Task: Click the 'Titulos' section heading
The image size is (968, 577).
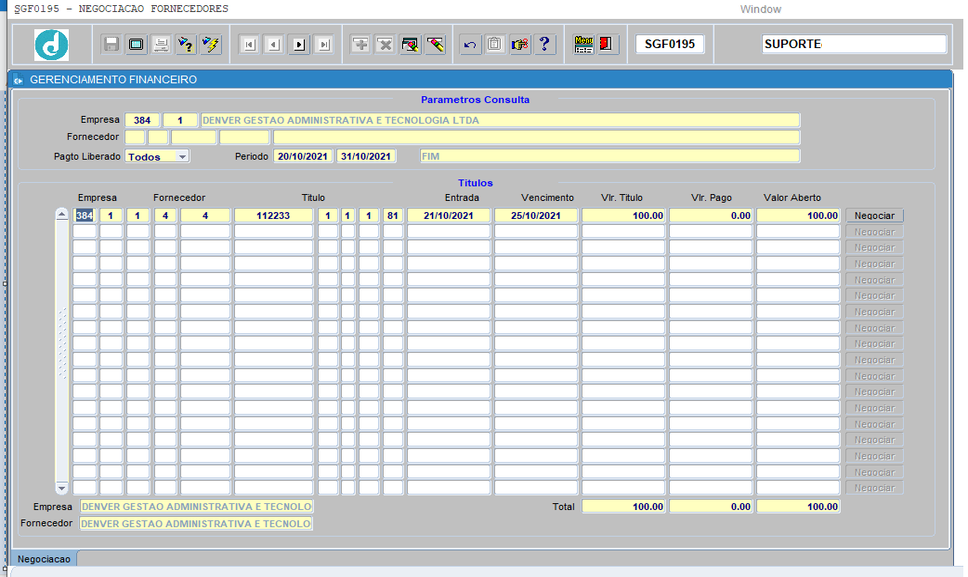Action: point(475,183)
